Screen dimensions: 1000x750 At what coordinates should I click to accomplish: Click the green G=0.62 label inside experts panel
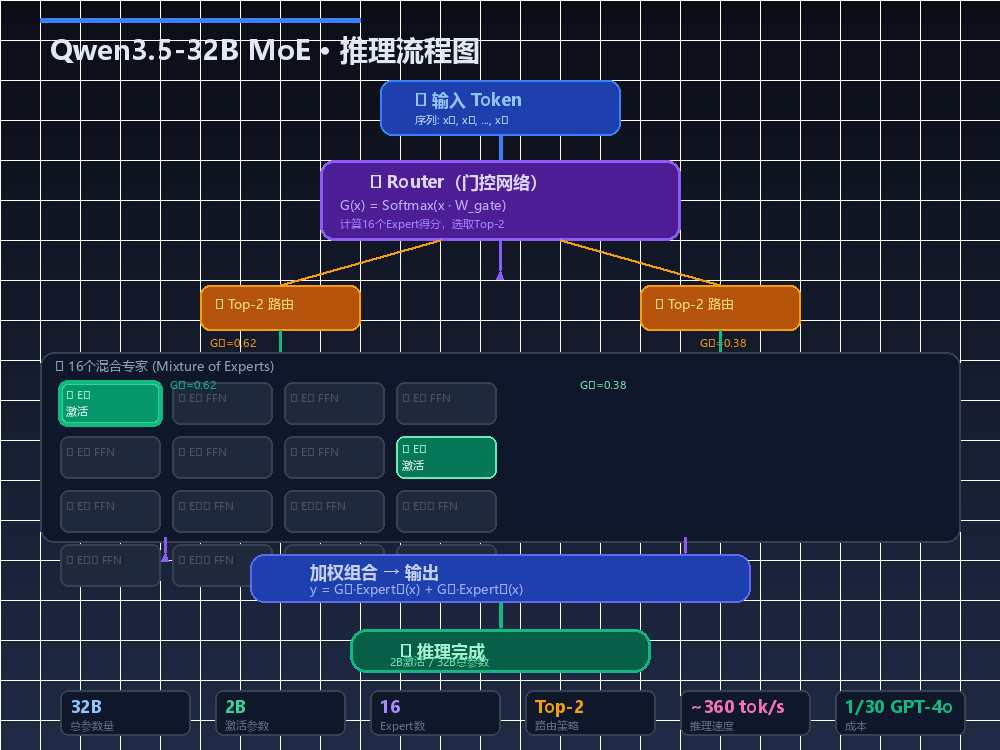[x=193, y=385]
